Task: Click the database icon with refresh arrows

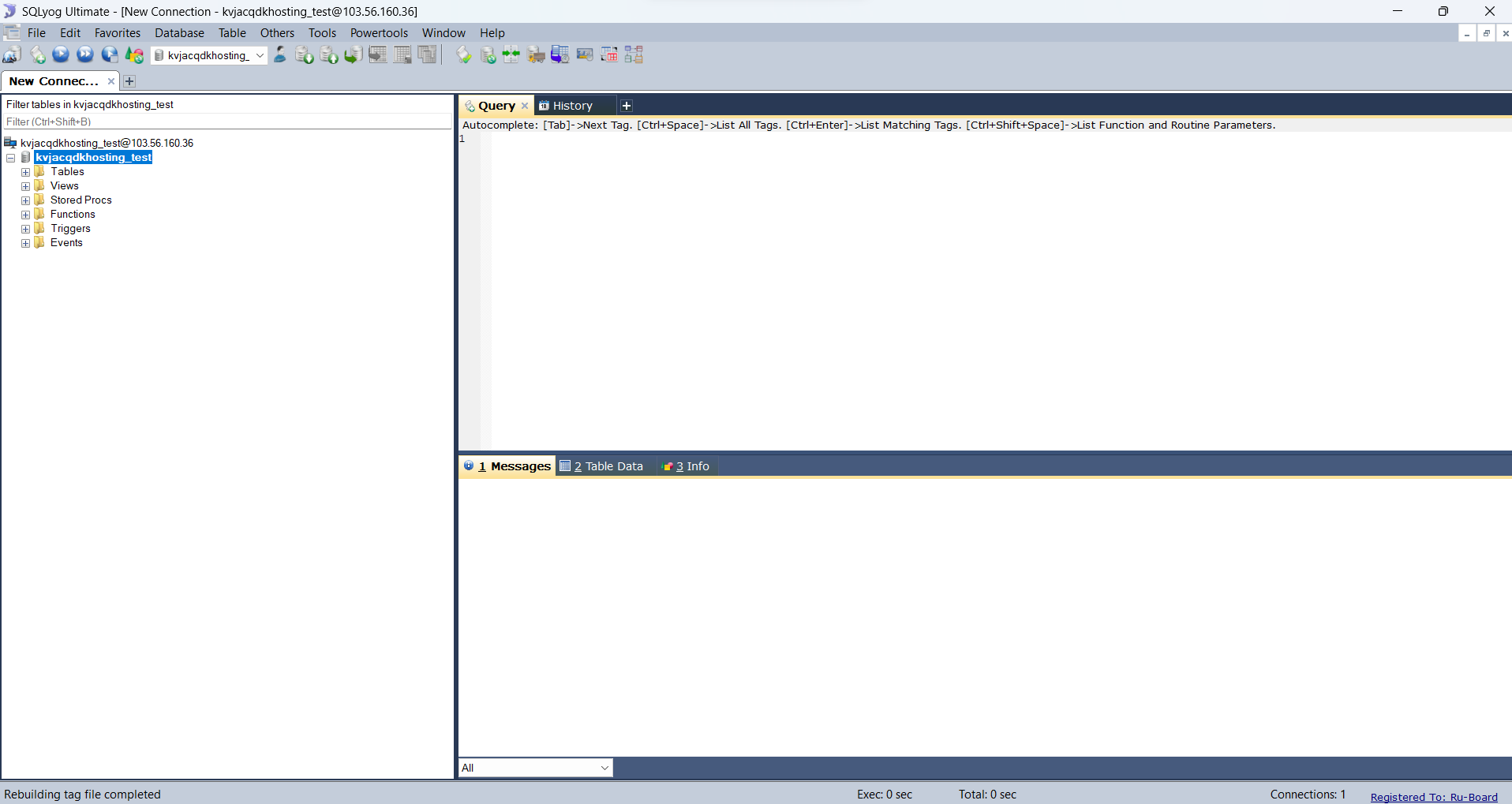Action: pyautogui.click(x=488, y=55)
